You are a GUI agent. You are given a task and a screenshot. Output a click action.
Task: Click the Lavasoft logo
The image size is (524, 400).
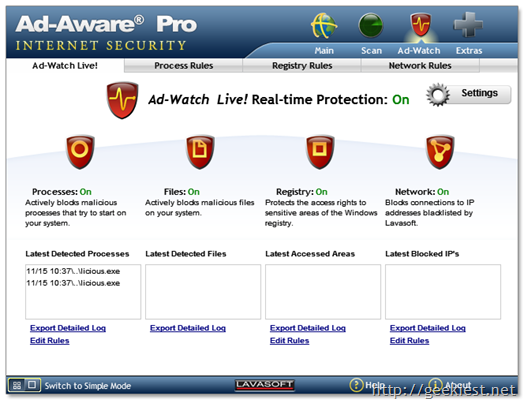coord(264,385)
